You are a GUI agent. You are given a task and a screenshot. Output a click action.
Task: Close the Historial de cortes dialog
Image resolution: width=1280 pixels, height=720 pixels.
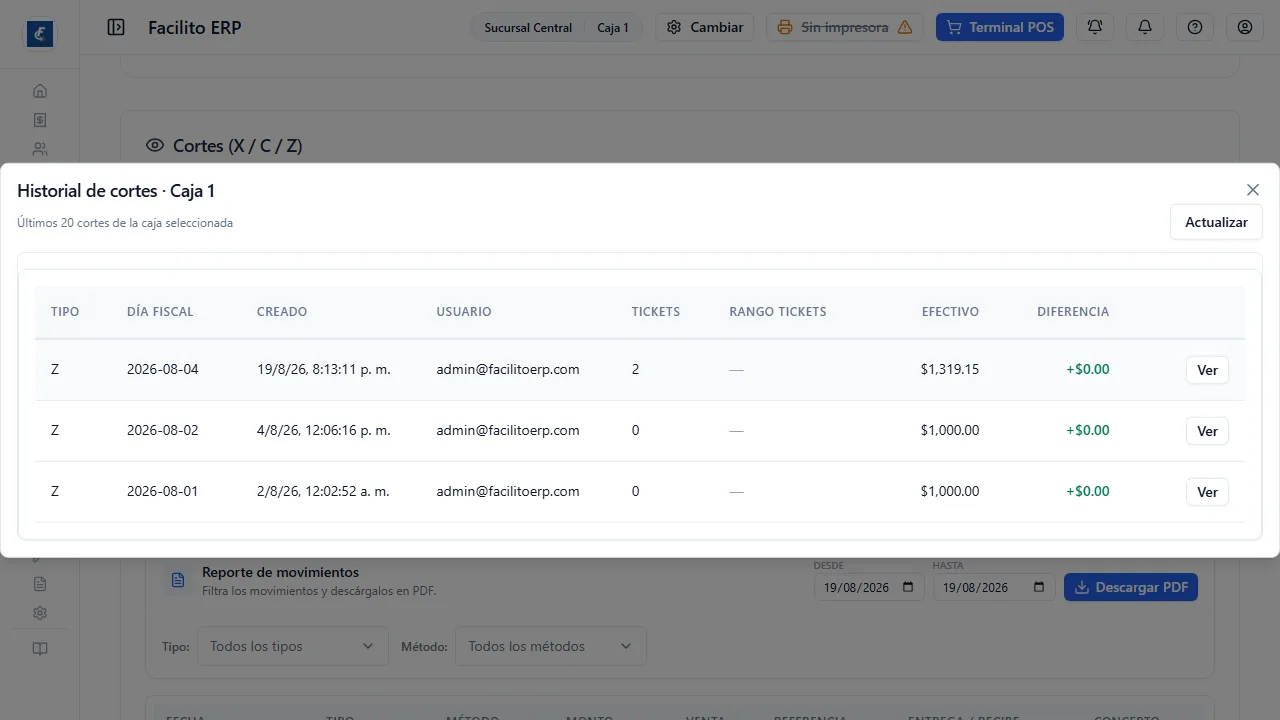pos(1253,190)
